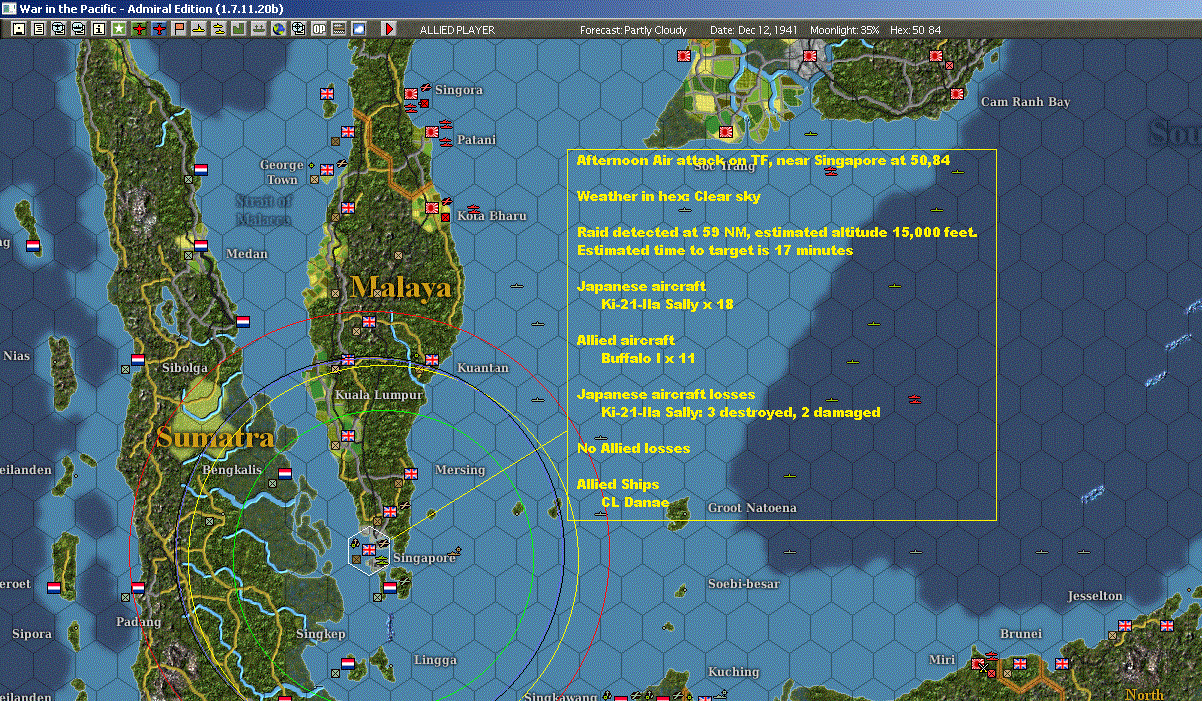Click the double yellow ship toolbar icon
This screenshot has height=701, width=1202.
coord(218,29)
